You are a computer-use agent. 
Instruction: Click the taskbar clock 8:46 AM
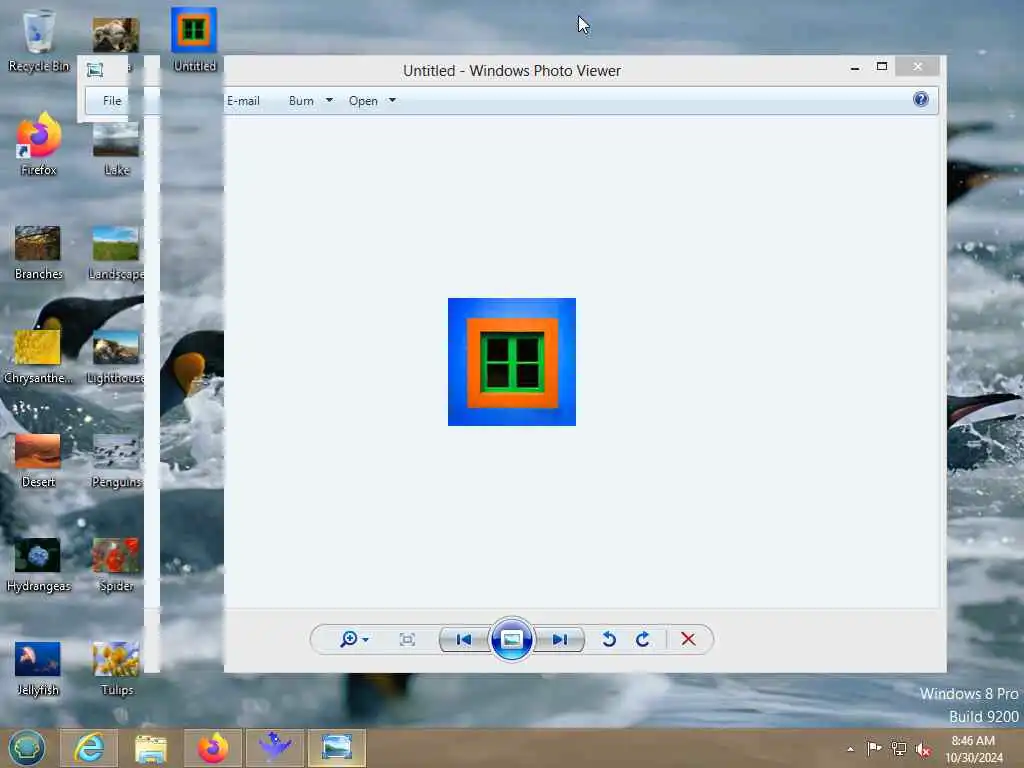973,749
